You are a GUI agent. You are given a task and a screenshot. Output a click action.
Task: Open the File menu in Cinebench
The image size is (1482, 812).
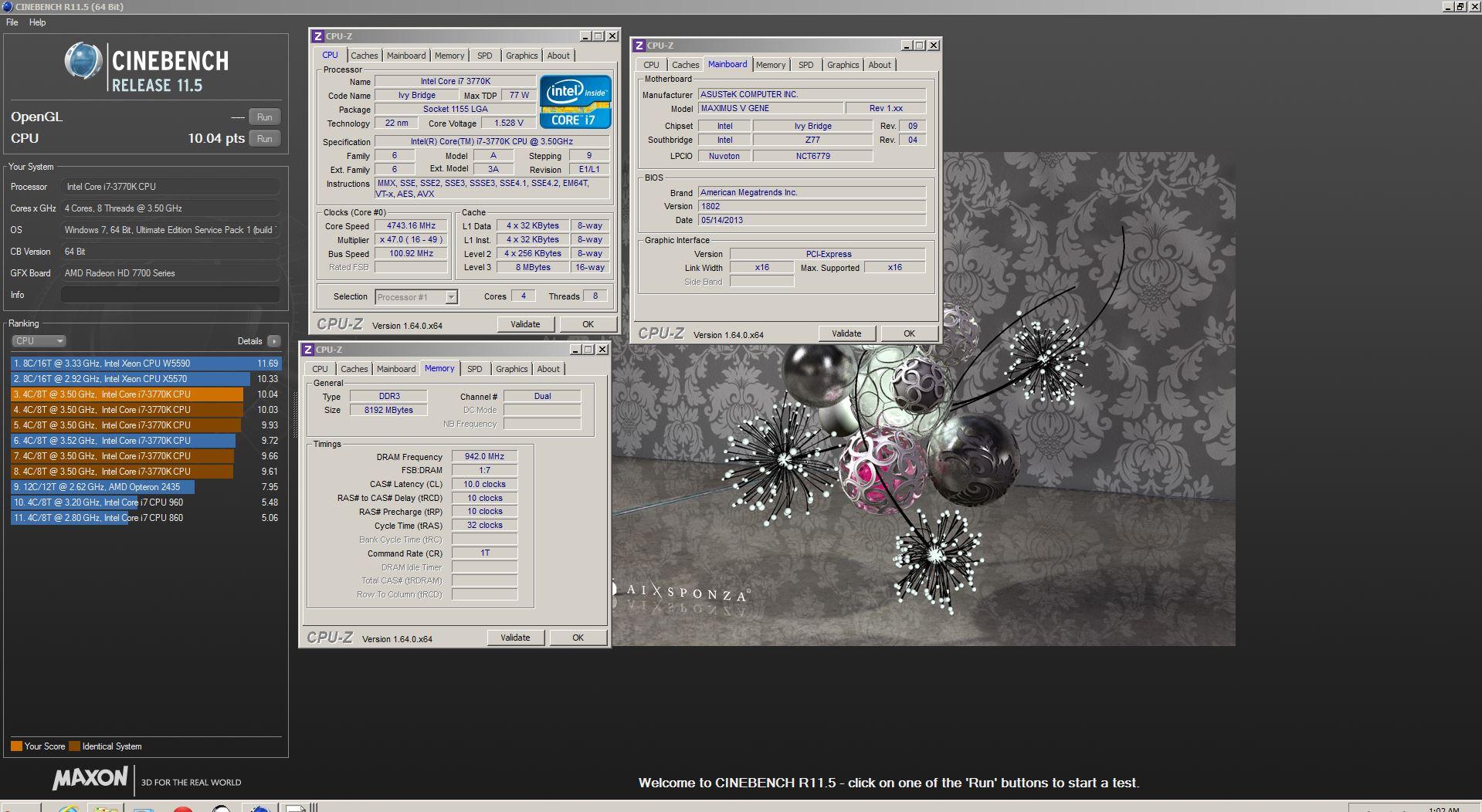(12, 22)
